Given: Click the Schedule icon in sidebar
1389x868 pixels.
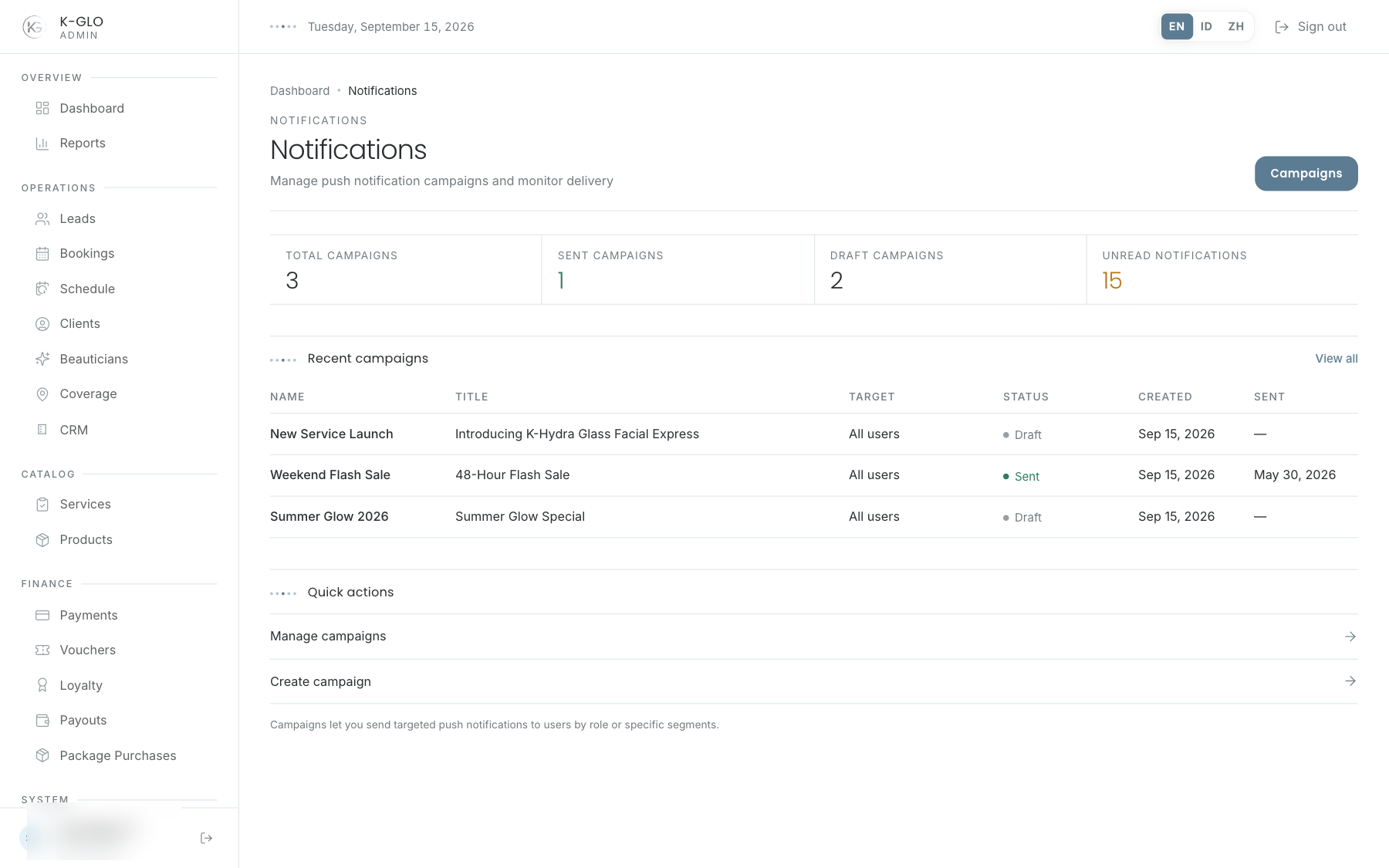Looking at the screenshot, I should [42, 289].
